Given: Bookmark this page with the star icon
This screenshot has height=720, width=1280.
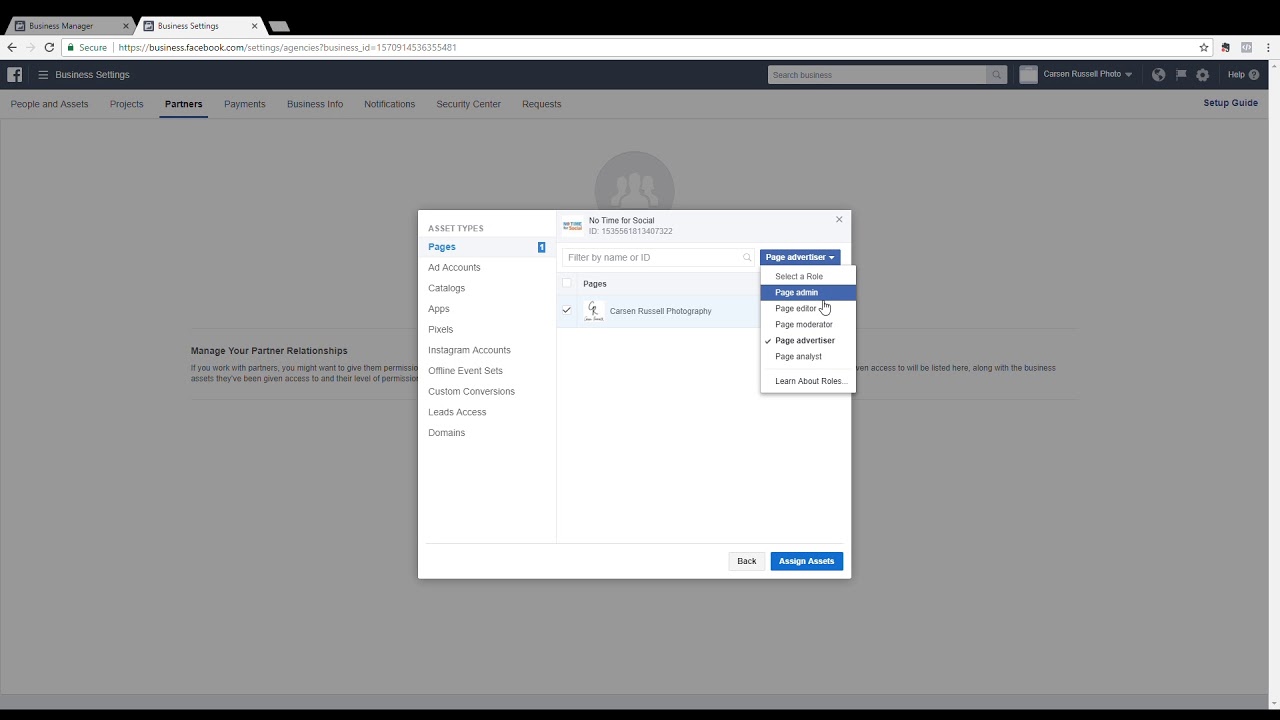Looking at the screenshot, I should click(x=1204, y=47).
